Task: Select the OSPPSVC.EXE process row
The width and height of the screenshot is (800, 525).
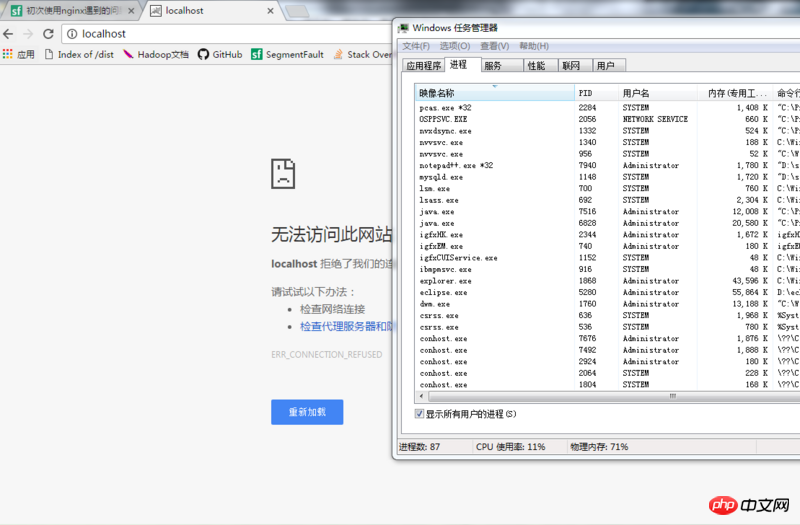Action: point(607,119)
